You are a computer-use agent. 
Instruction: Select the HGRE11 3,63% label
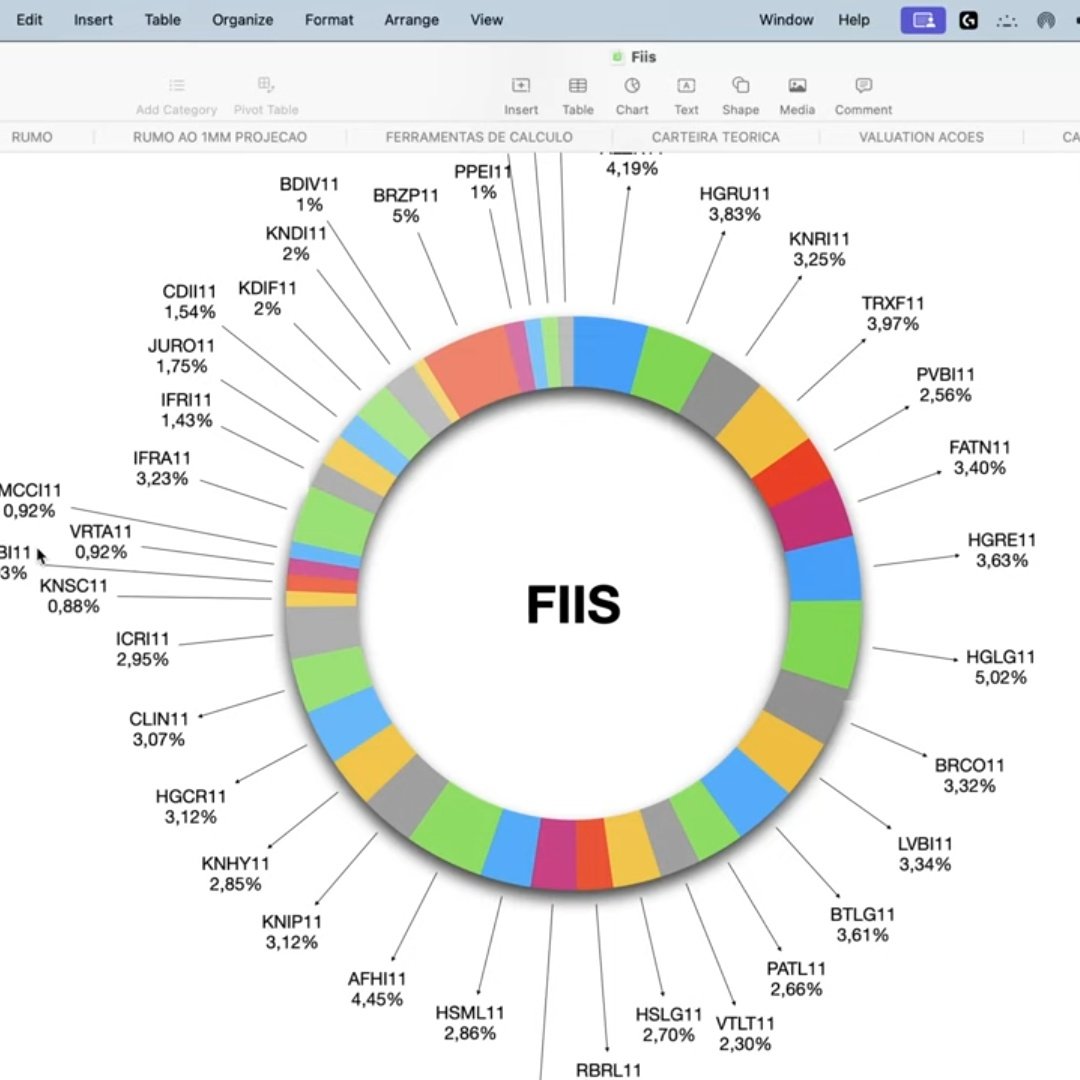1001,550
